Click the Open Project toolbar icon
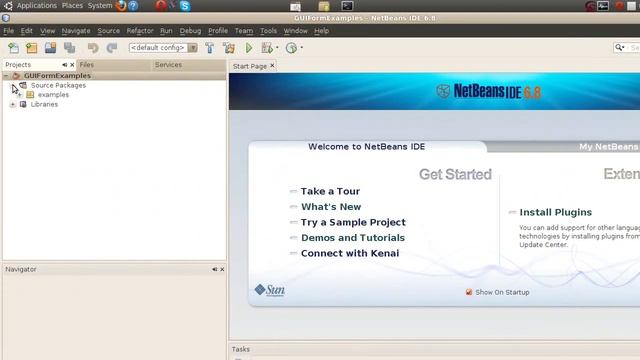 coord(51,48)
